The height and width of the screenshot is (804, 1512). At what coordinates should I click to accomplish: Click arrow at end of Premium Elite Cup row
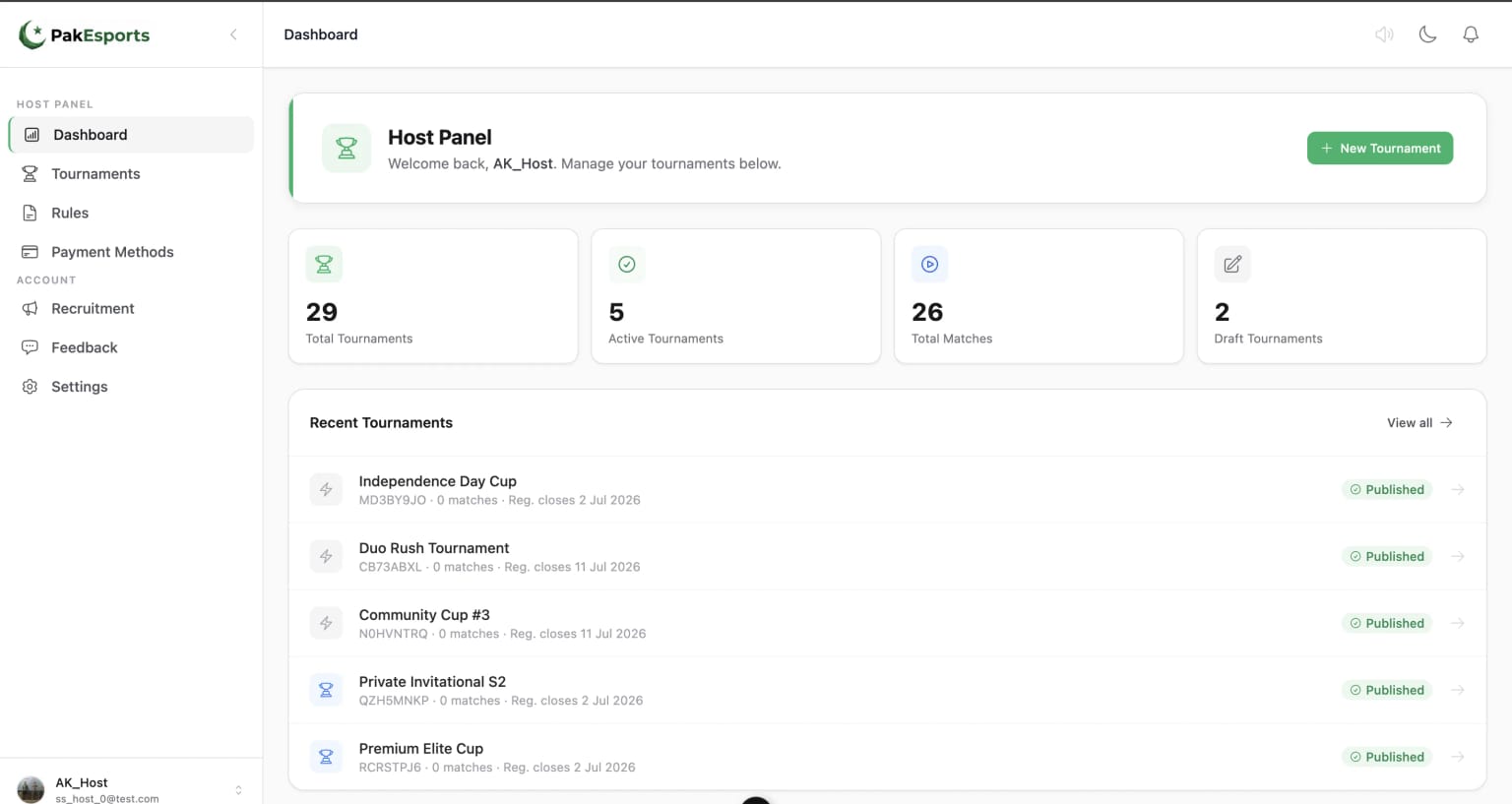click(x=1458, y=757)
